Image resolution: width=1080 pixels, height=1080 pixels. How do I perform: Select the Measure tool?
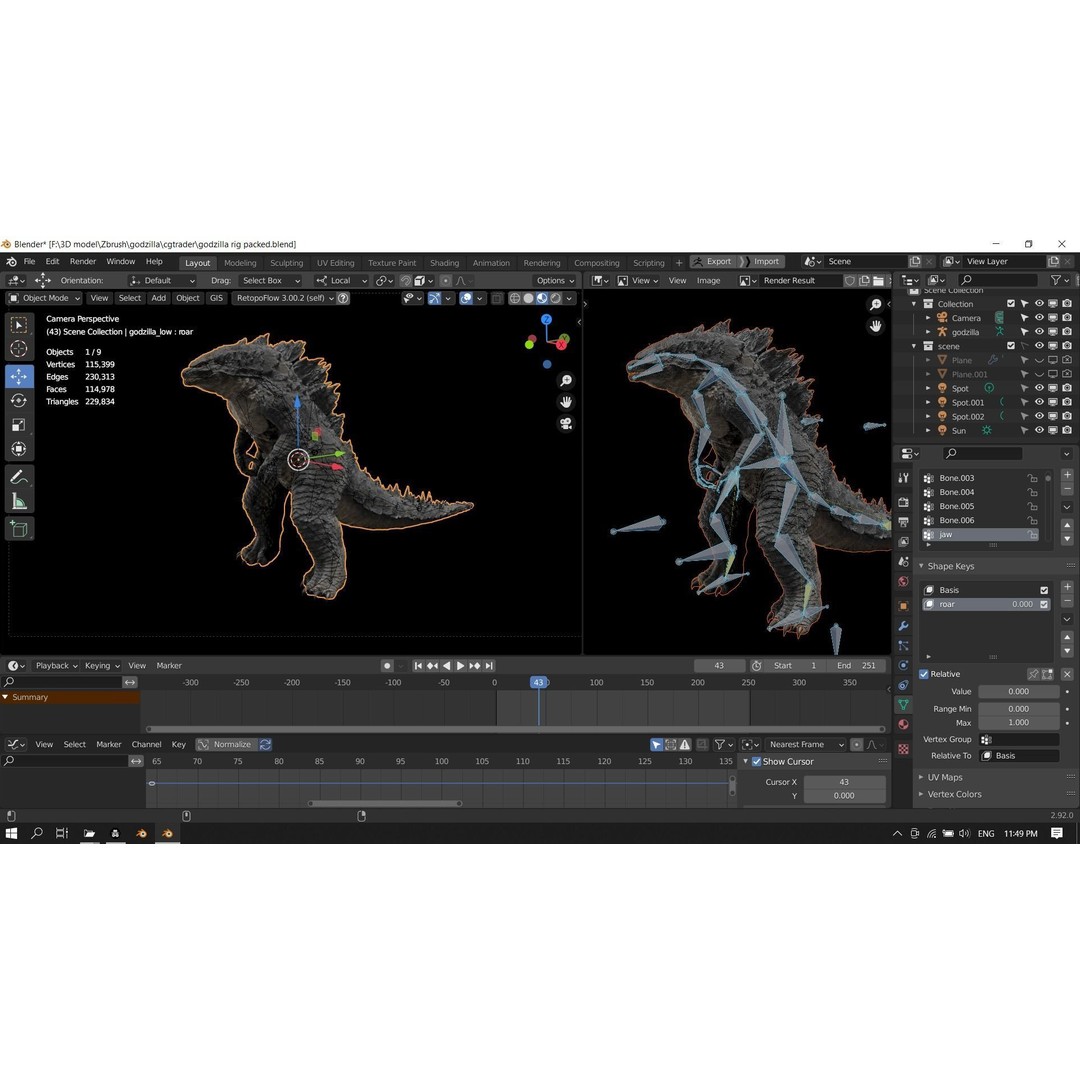[x=19, y=502]
